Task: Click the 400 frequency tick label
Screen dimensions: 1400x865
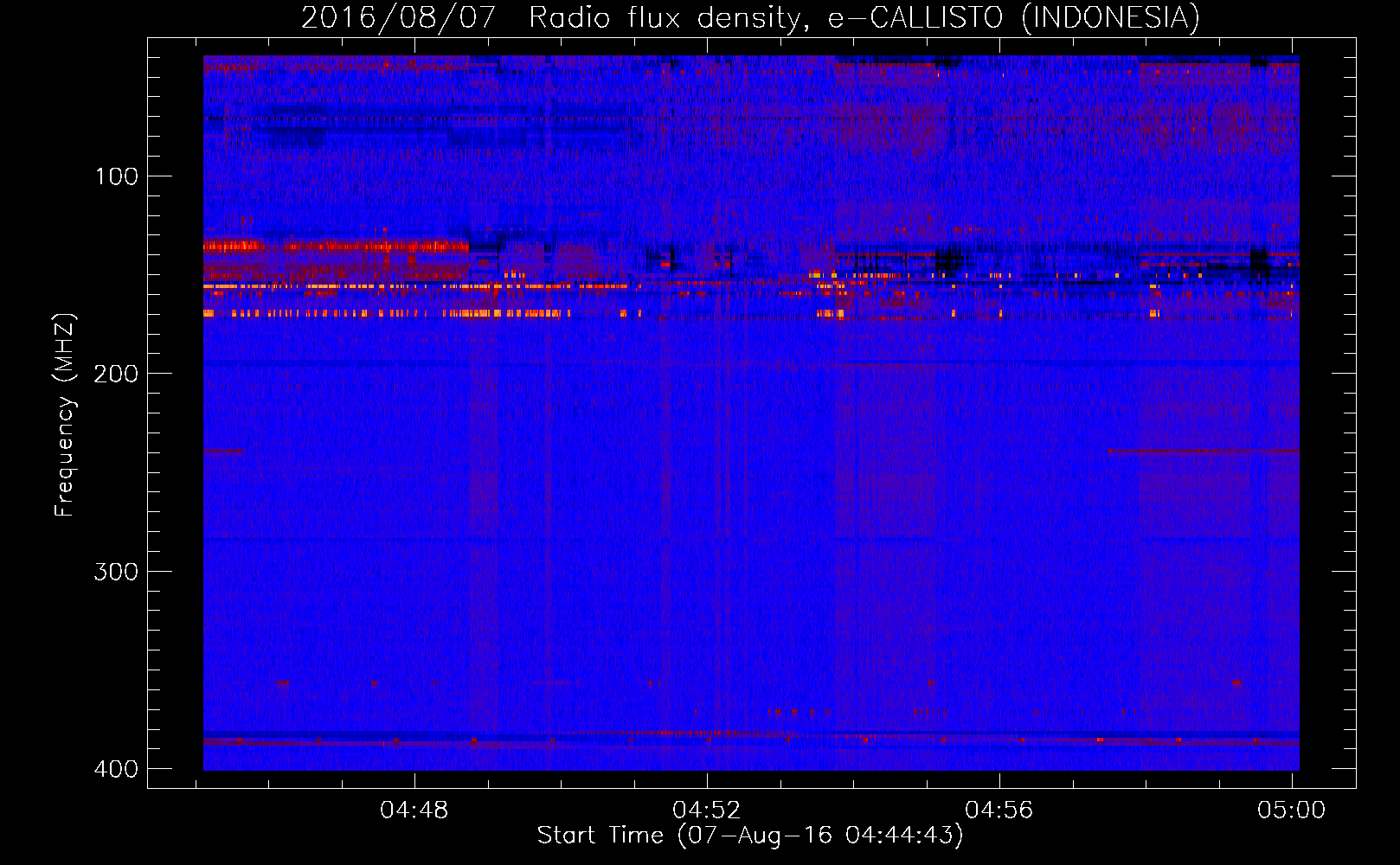Action: (116, 769)
